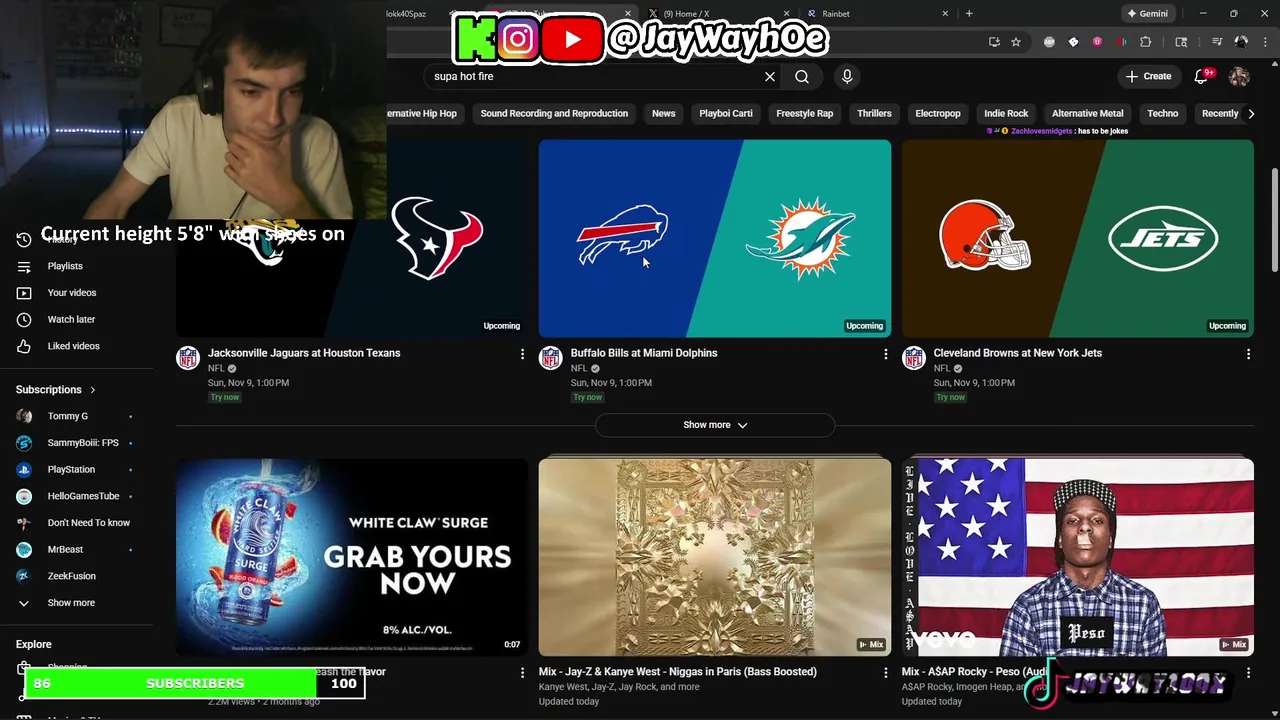This screenshot has height=720, width=1280.
Task: Select the Techno filter chip
Action: pyautogui.click(x=1163, y=113)
